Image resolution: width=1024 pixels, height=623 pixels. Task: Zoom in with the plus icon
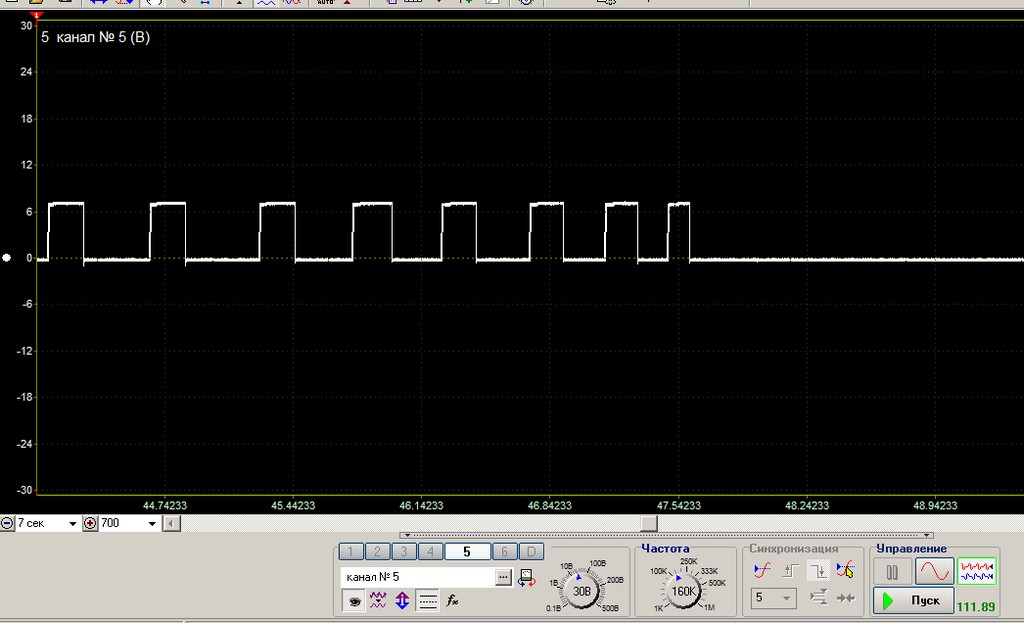[90, 523]
